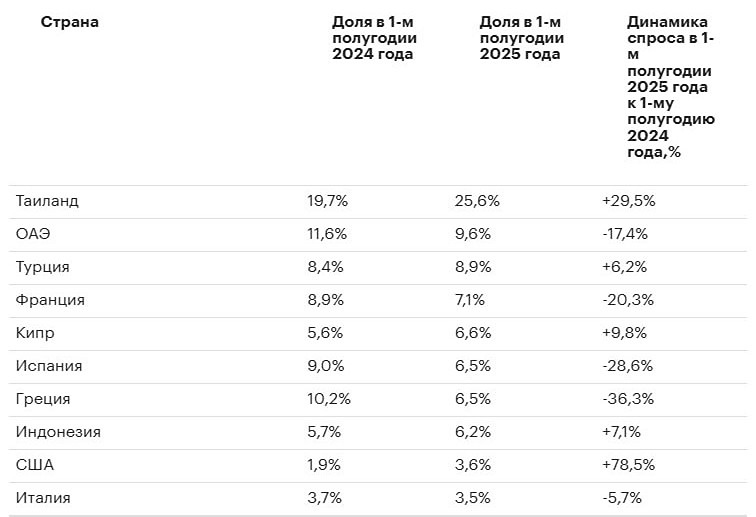Click the "США" country cell
756x517 pixels.
coord(34,465)
